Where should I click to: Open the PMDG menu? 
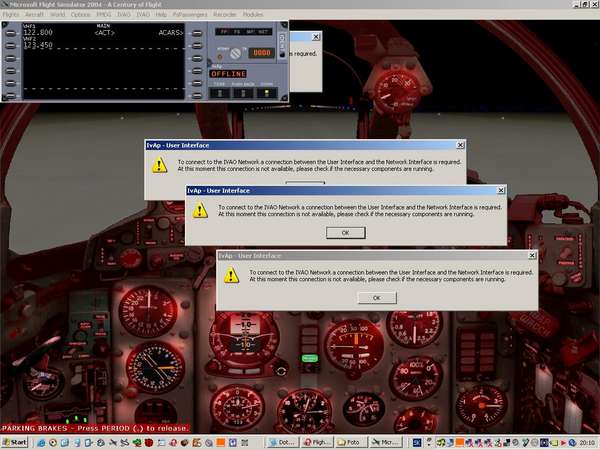(104, 15)
